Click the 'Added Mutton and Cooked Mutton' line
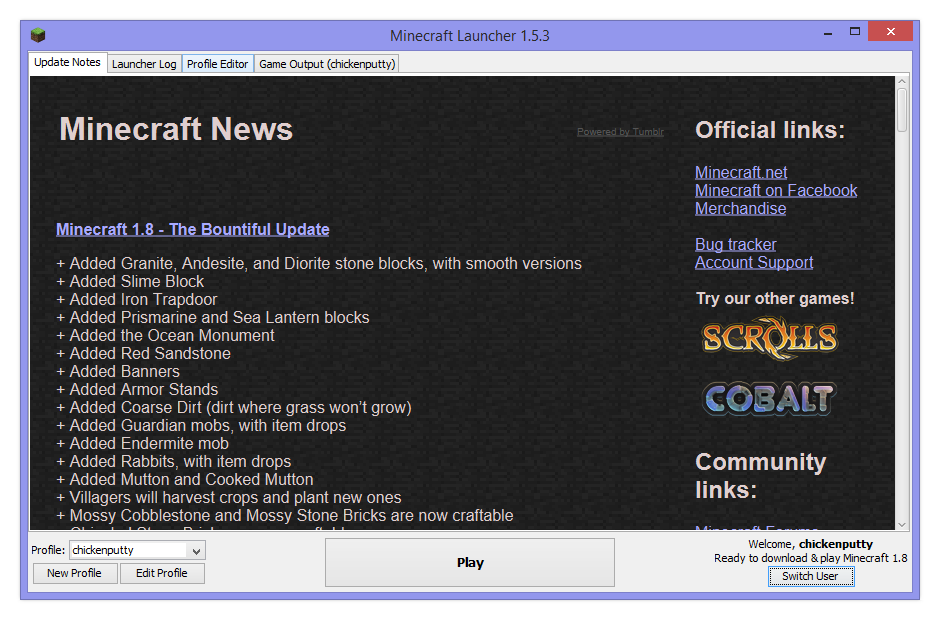 pos(185,480)
